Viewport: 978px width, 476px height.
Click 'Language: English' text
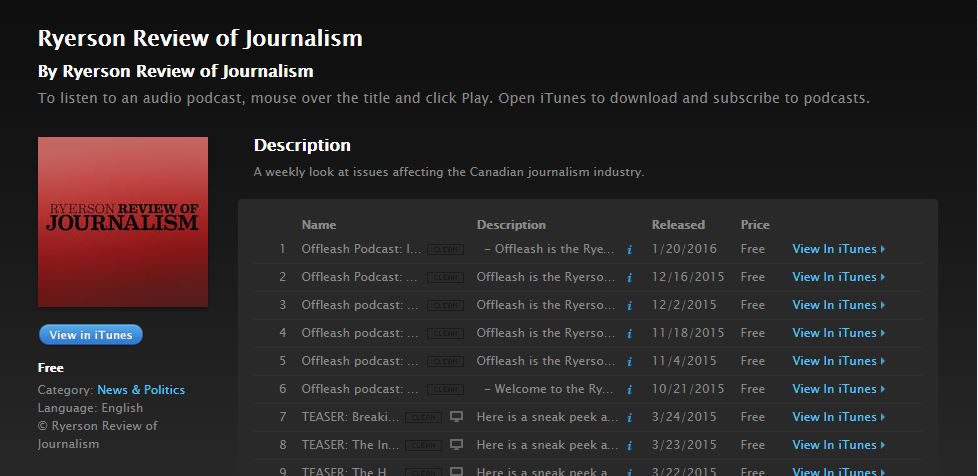tap(90, 408)
